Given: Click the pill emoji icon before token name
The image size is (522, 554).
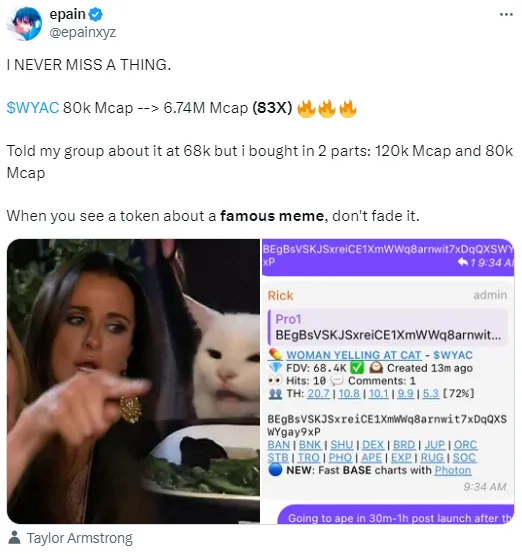Looking at the screenshot, I should [x=275, y=354].
